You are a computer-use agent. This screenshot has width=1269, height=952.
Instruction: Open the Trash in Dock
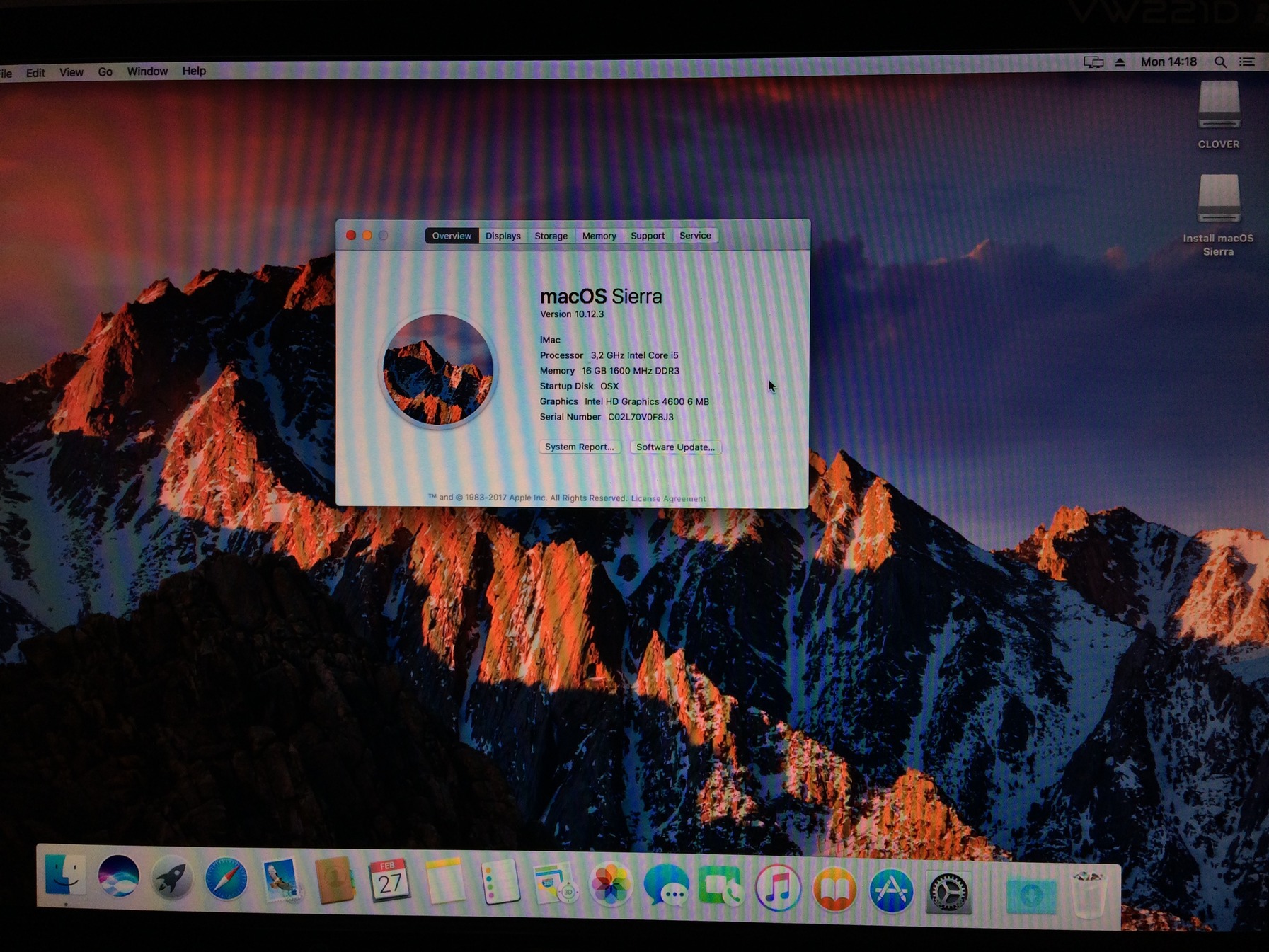1089,895
